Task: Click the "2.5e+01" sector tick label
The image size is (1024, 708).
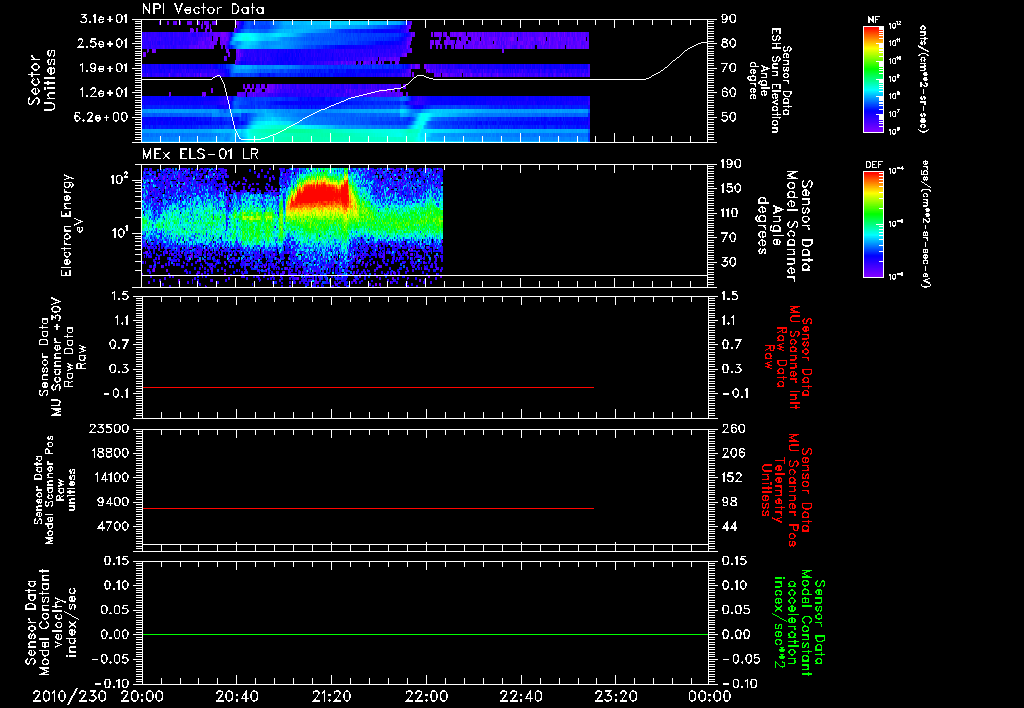Action: pos(104,43)
